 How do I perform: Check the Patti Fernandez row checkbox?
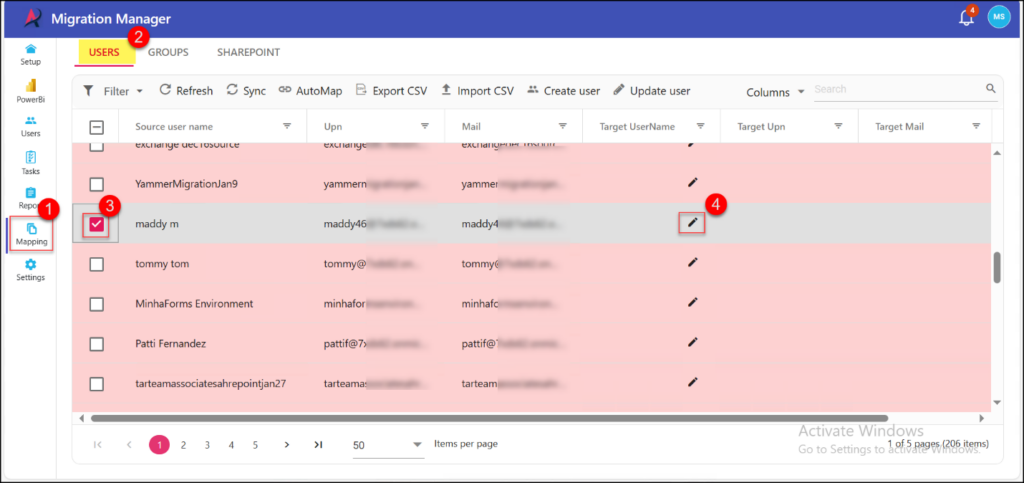coord(96,344)
